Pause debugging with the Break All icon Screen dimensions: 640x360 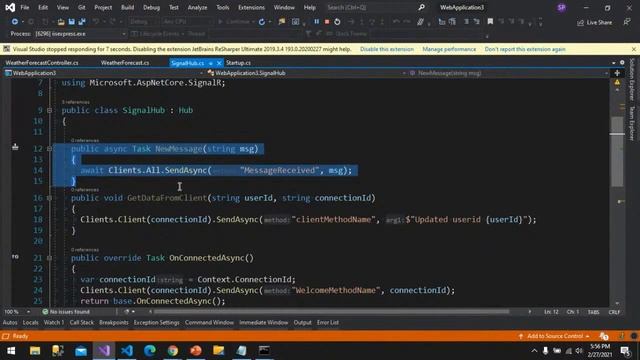[316, 22]
